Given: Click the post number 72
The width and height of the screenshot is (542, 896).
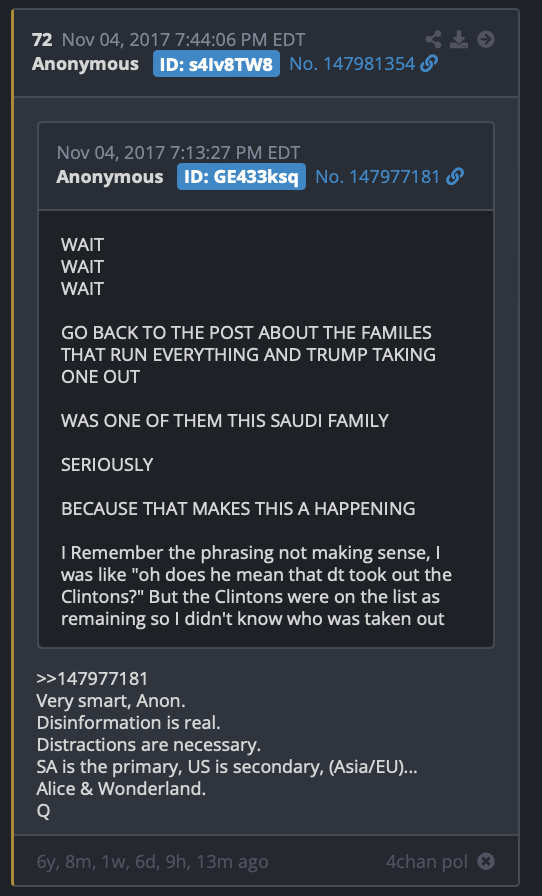Looking at the screenshot, I should pyautogui.click(x=42, y=39).
